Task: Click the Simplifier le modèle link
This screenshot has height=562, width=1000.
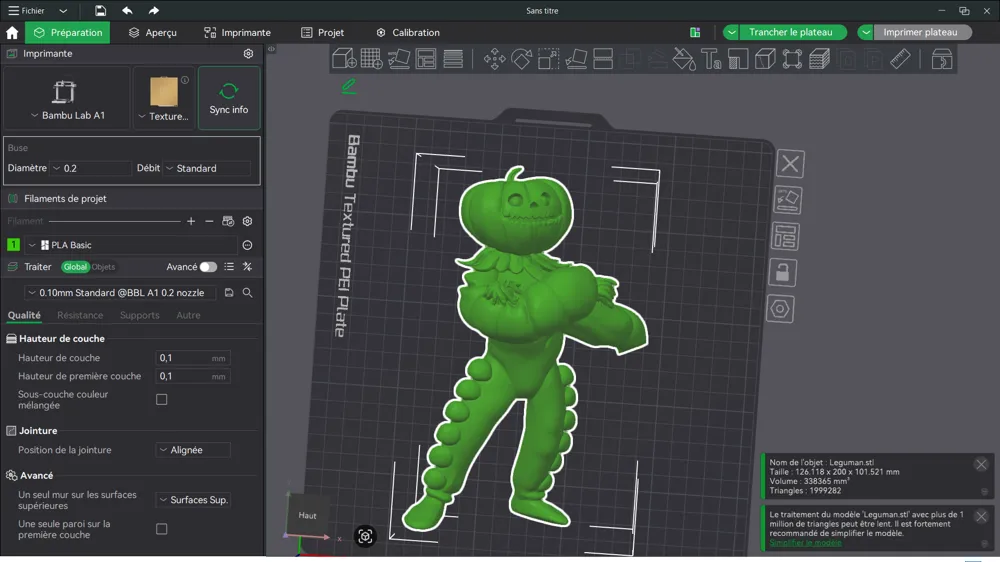Action: (x=805, y=543)
